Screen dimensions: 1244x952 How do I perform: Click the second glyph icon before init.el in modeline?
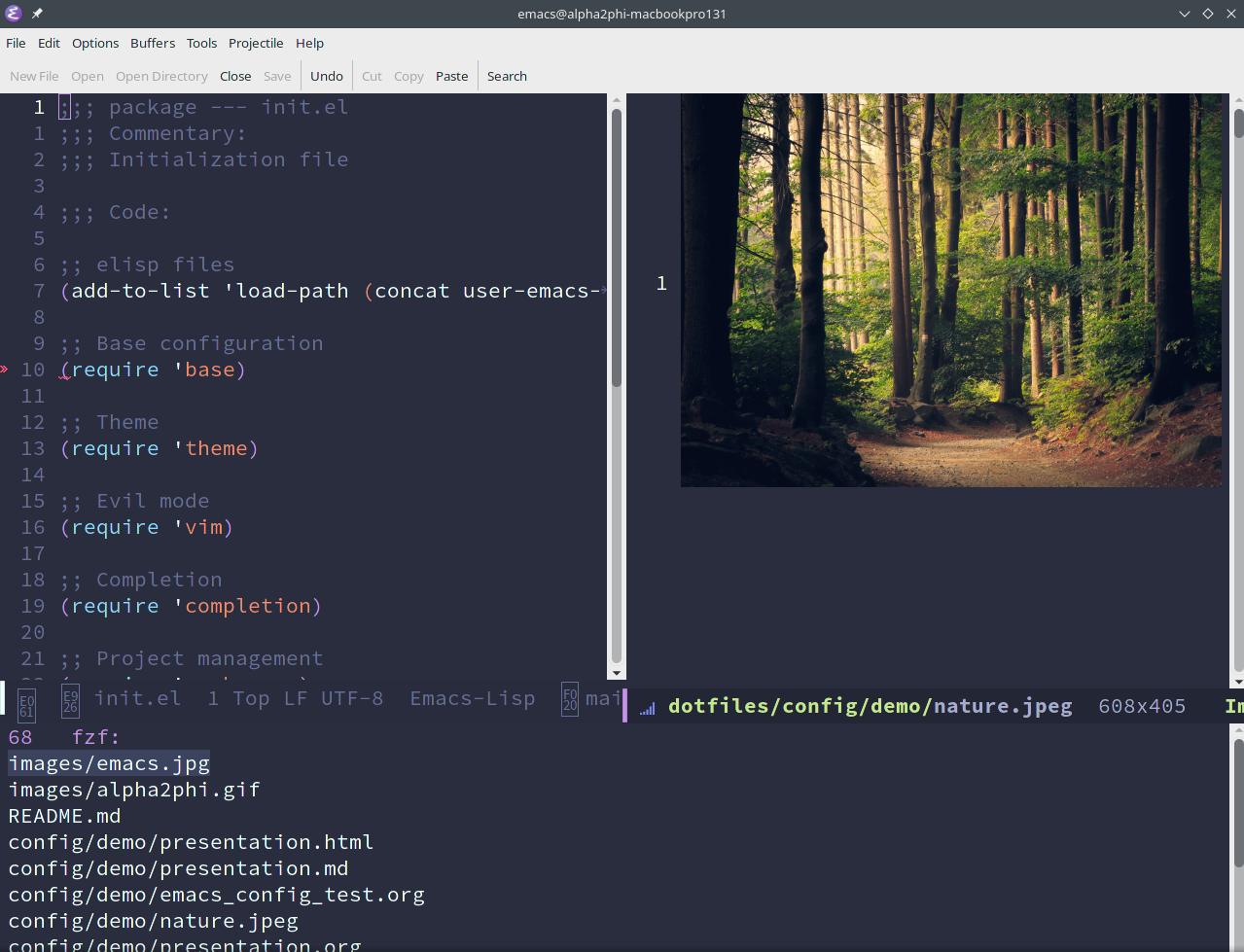point(70,700)
